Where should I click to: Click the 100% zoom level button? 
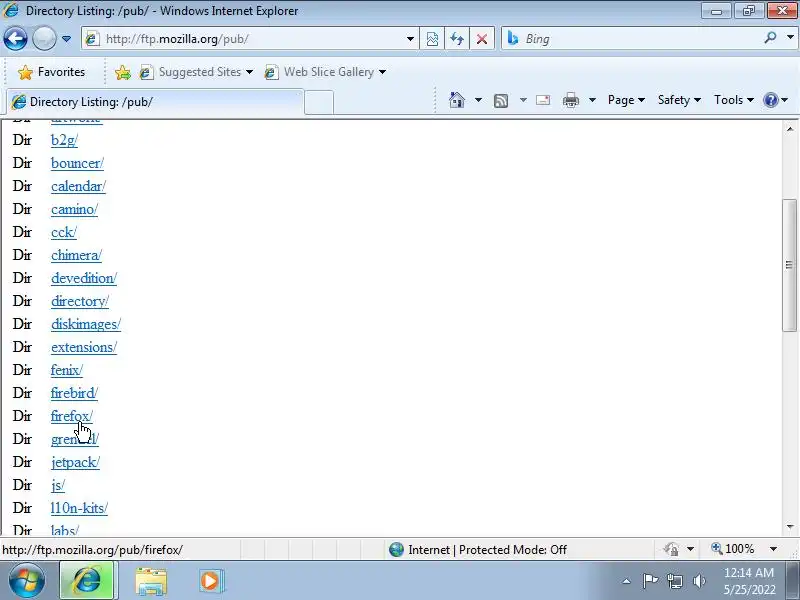tap(733, 549)
